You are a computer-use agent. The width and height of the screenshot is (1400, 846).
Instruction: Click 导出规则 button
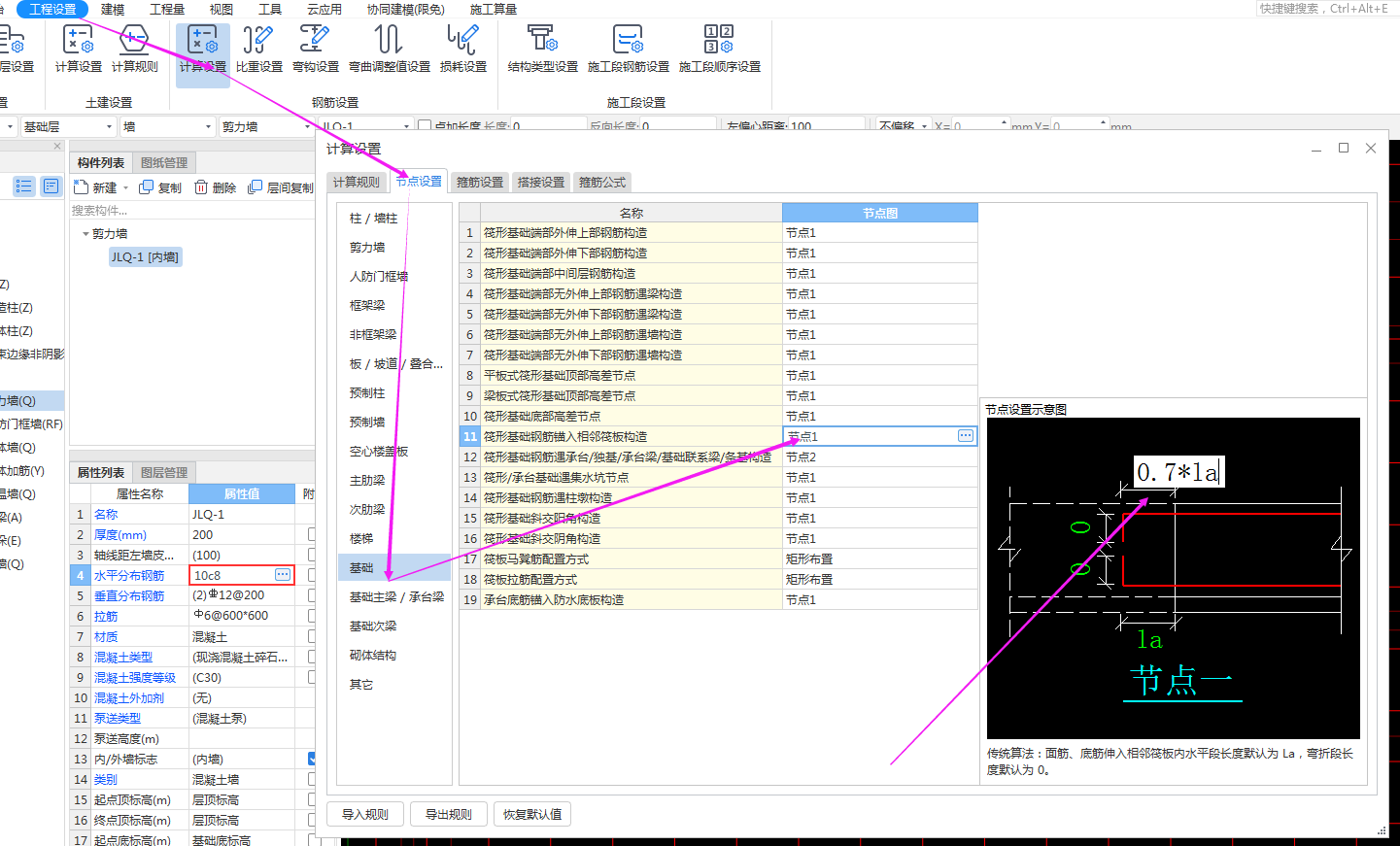449,814
